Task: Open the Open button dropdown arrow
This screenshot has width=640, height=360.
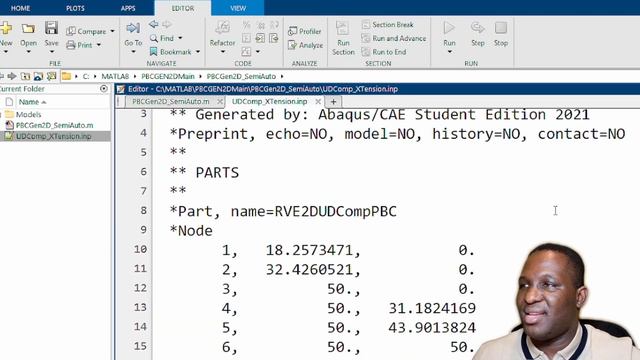Action: [x=28, y=52]
